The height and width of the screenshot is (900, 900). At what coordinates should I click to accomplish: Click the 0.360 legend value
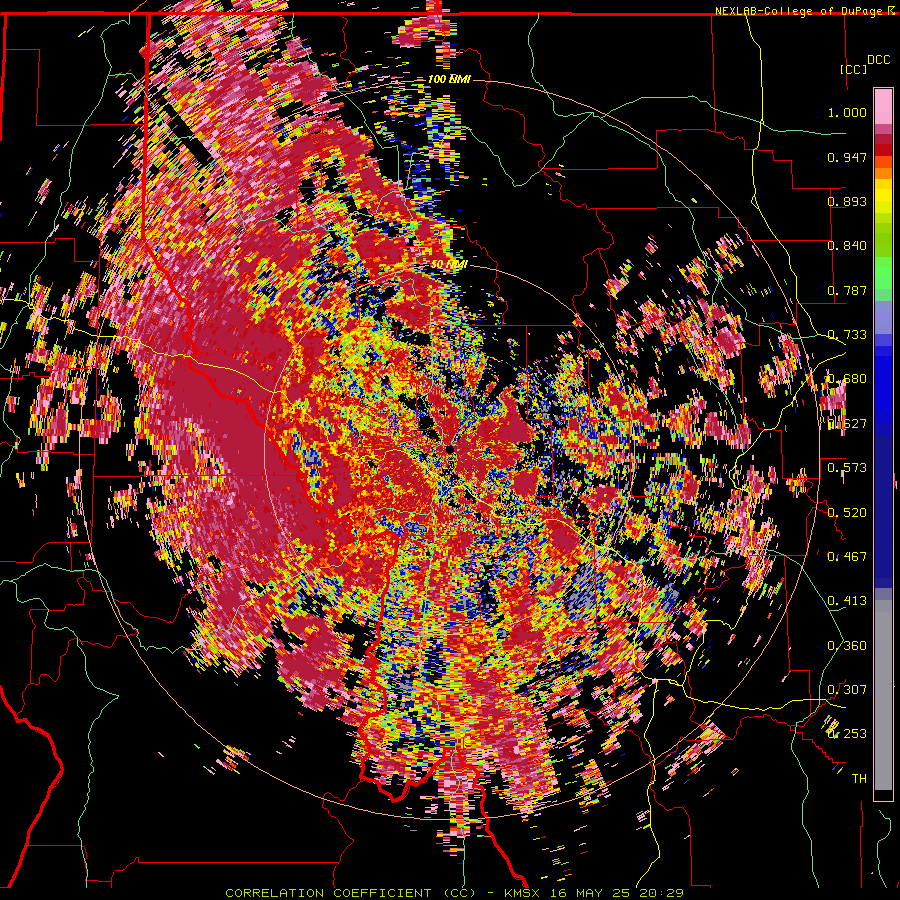[847, 645]
